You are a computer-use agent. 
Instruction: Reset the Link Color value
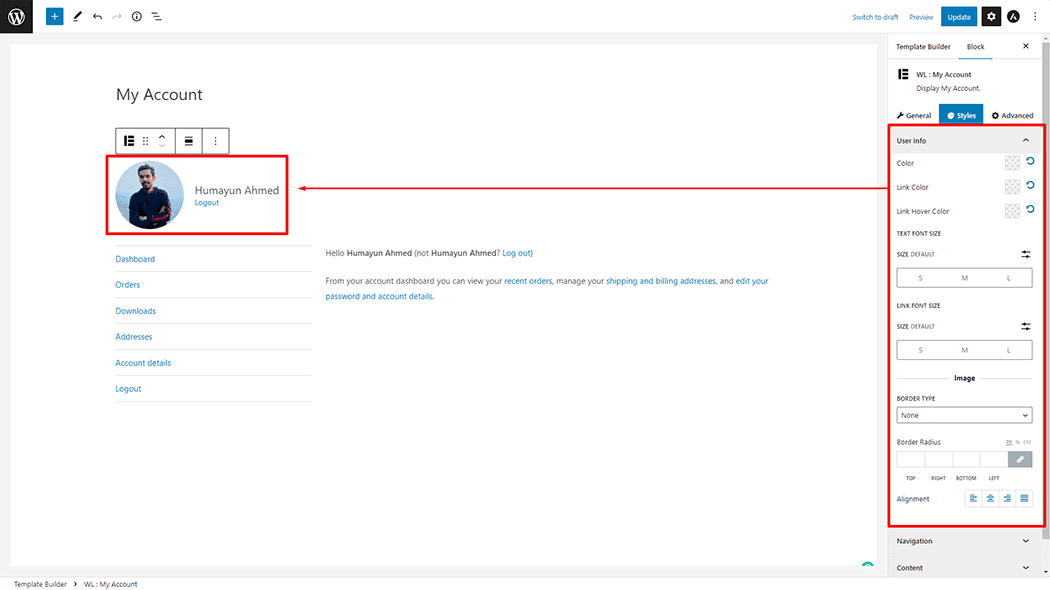(1030, 186)
